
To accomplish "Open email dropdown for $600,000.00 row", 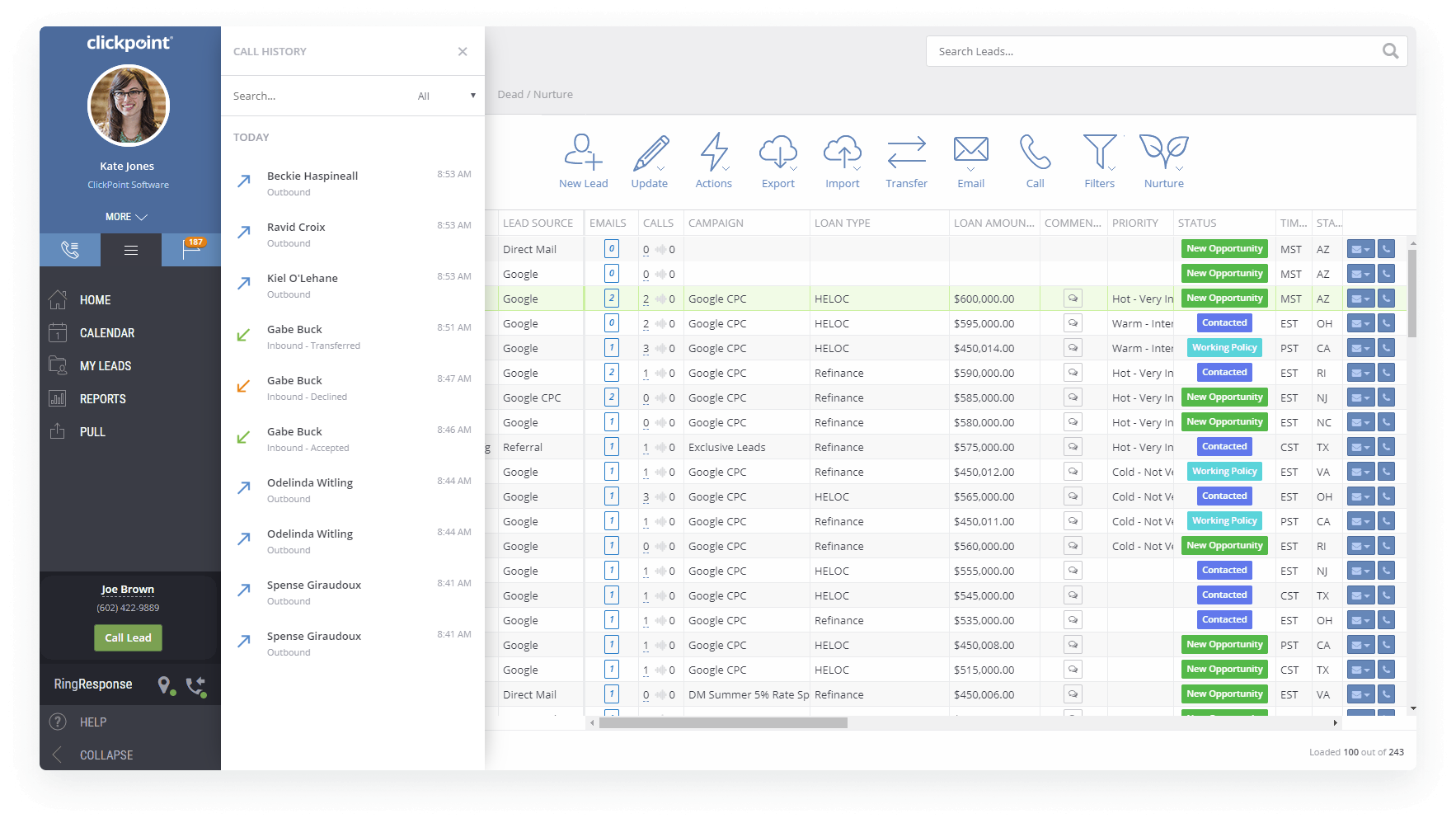I will click(1360, 299).
